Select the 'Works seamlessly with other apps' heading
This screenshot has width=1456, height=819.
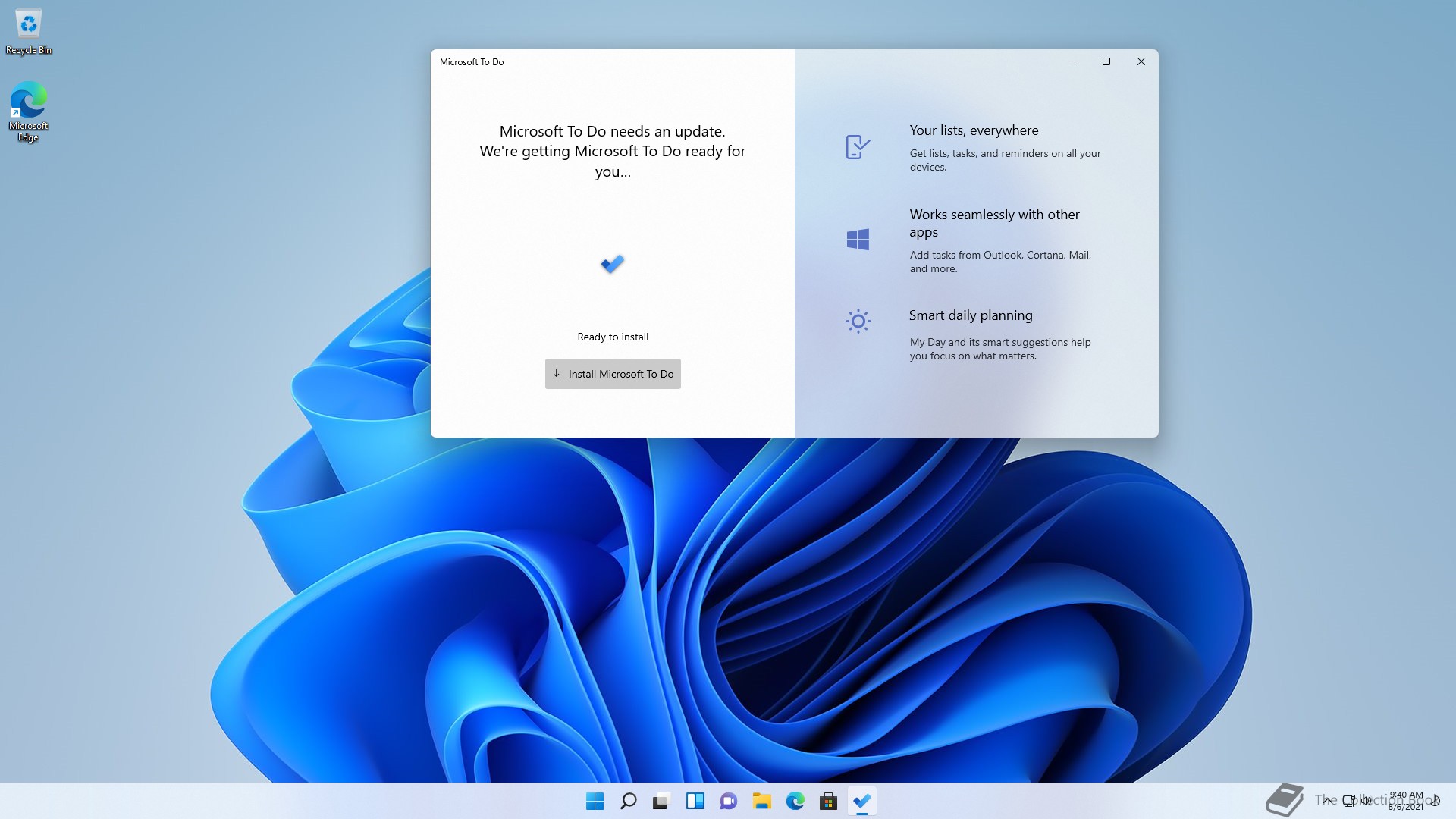point(994,223)
